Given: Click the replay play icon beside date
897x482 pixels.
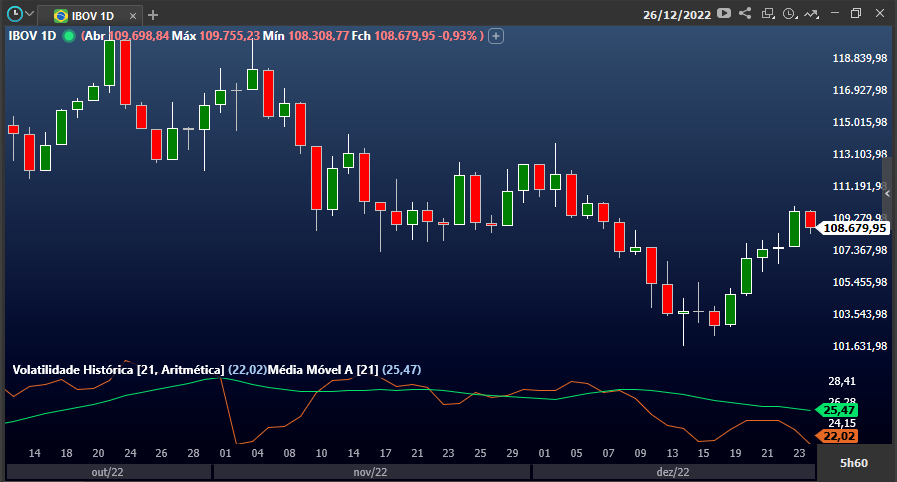Looking at the screenshot, I should [724, 13].
